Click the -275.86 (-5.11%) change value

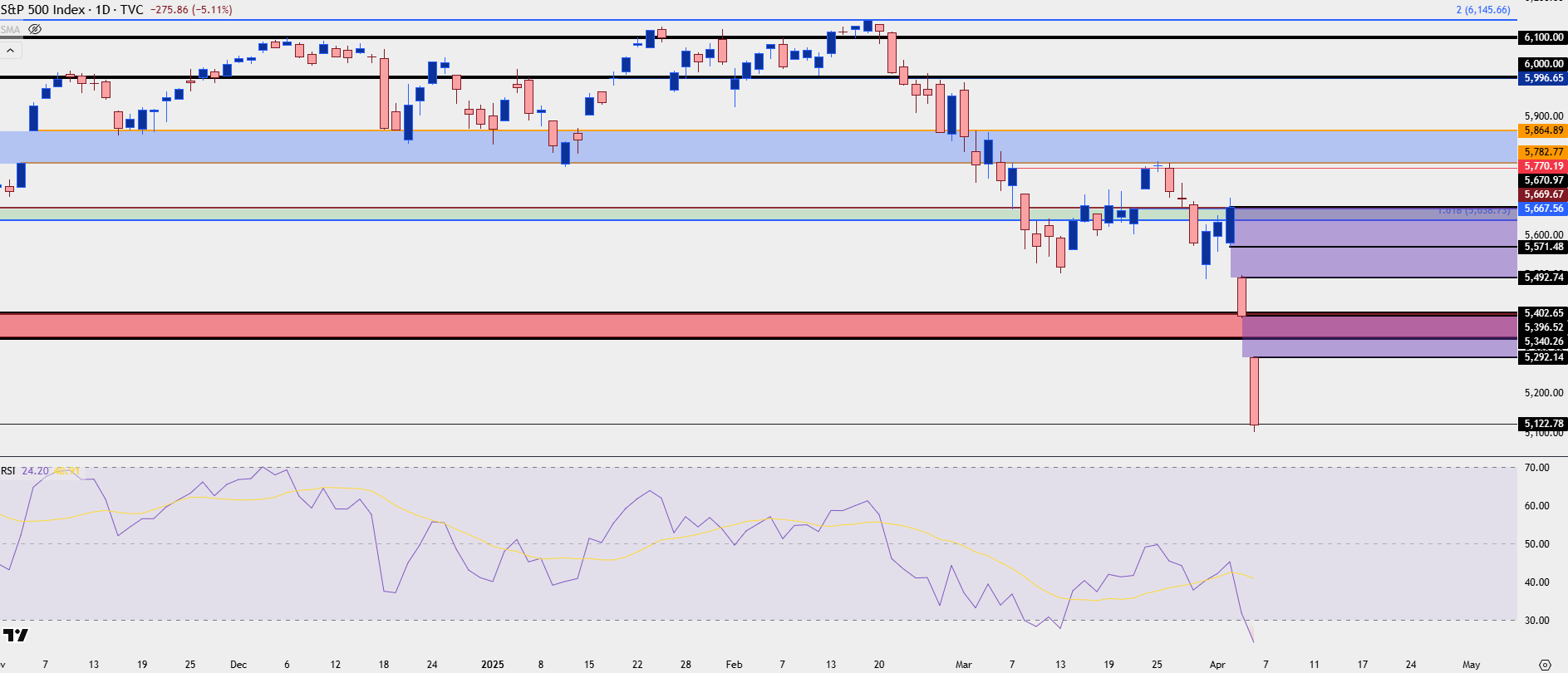(x=191, y=10)
